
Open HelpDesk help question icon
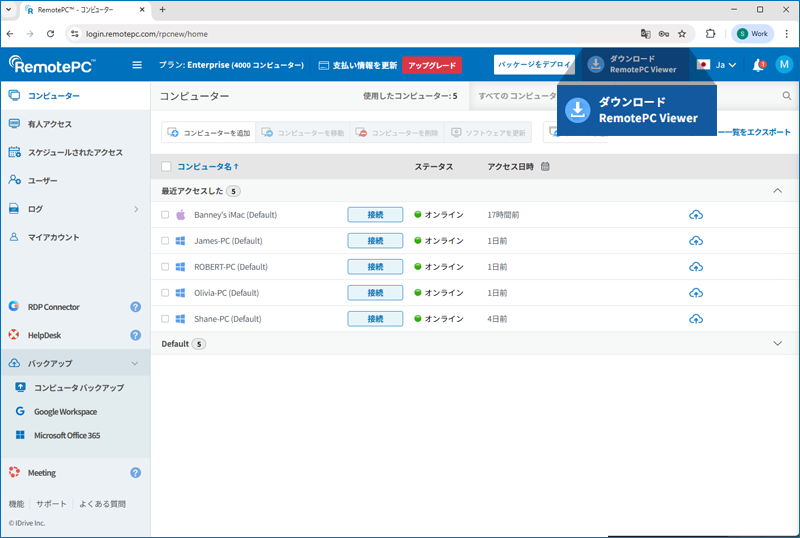click(135, 335)
